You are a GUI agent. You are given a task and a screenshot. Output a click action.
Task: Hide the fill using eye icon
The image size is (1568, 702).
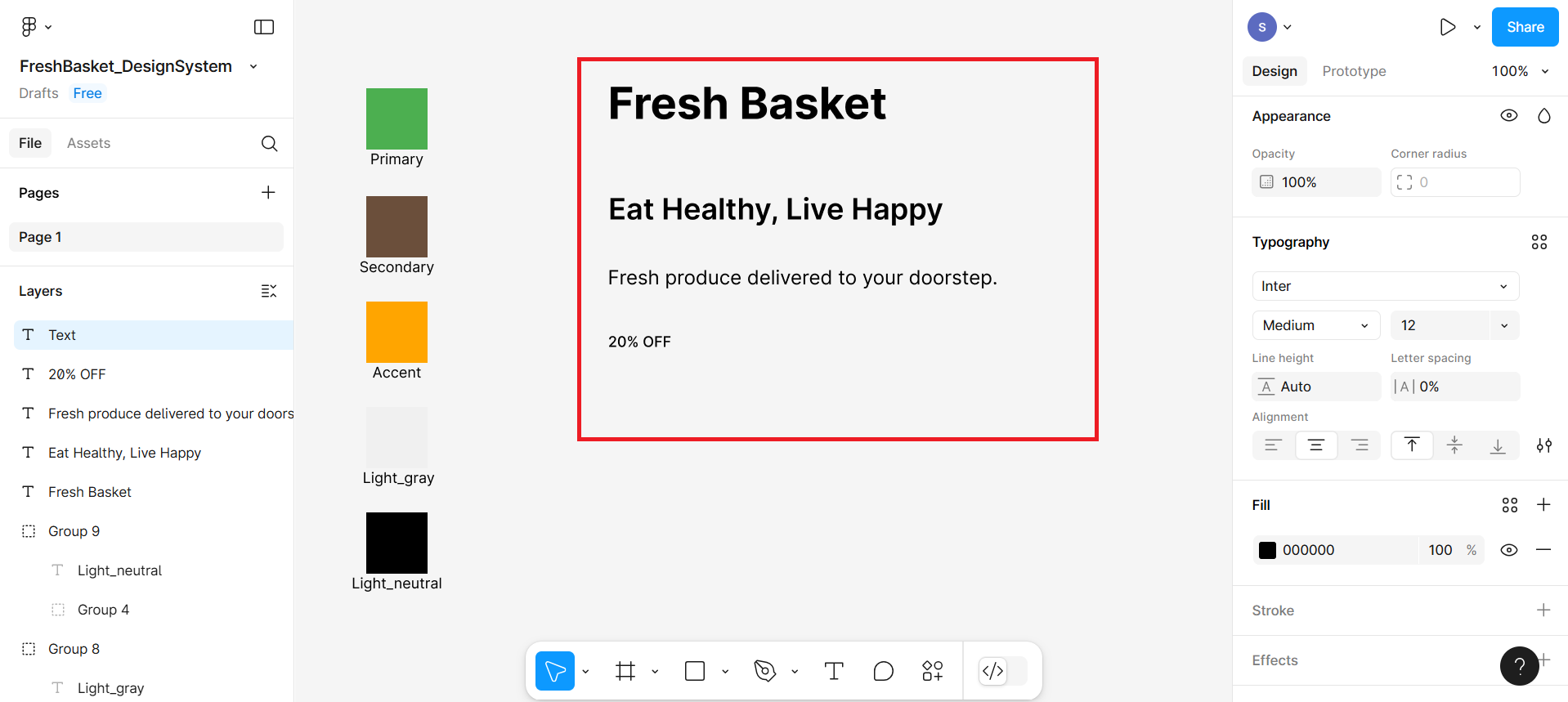[x=1508, y=550]
